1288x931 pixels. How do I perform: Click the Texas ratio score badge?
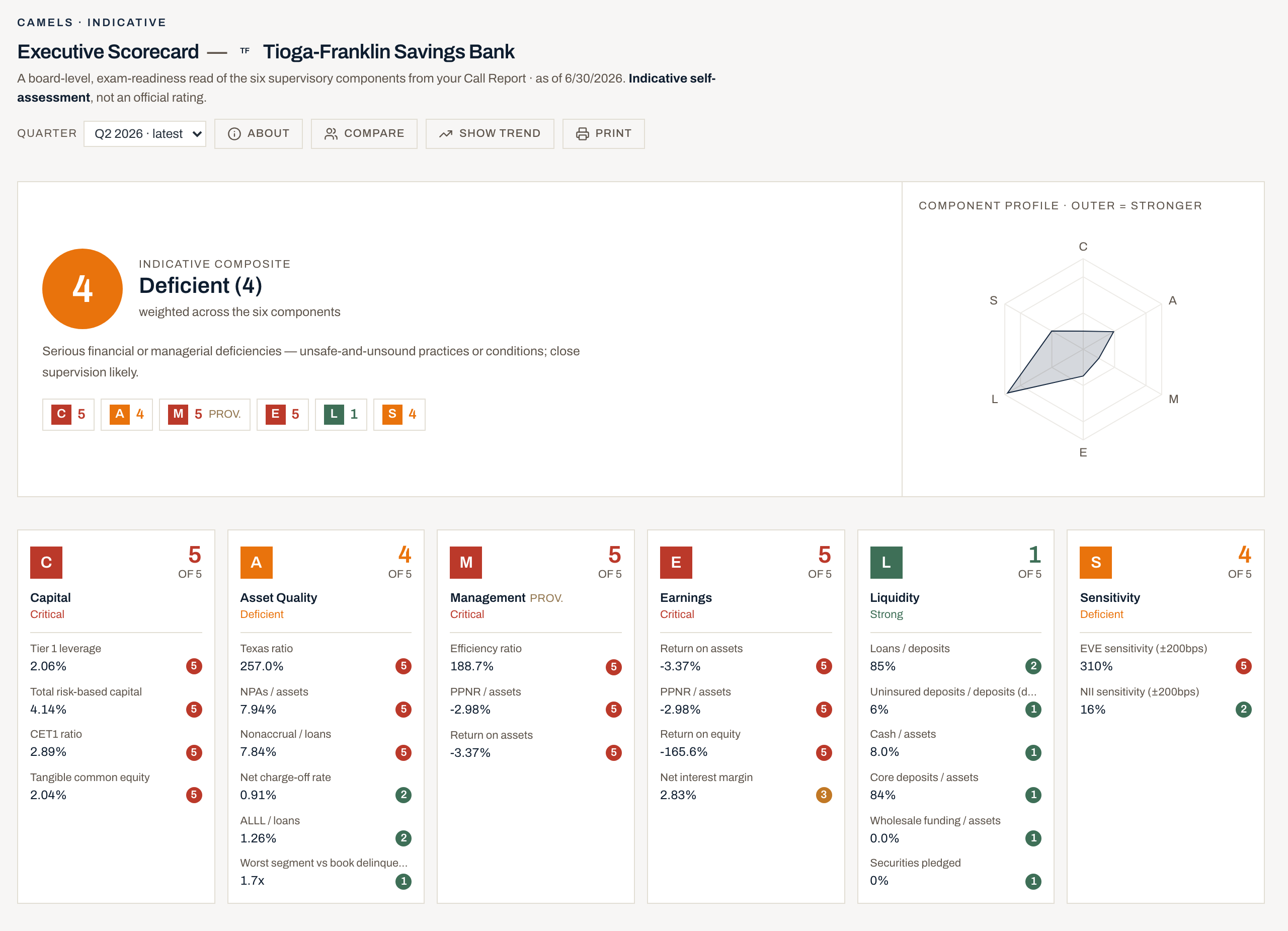pos(403,666)
